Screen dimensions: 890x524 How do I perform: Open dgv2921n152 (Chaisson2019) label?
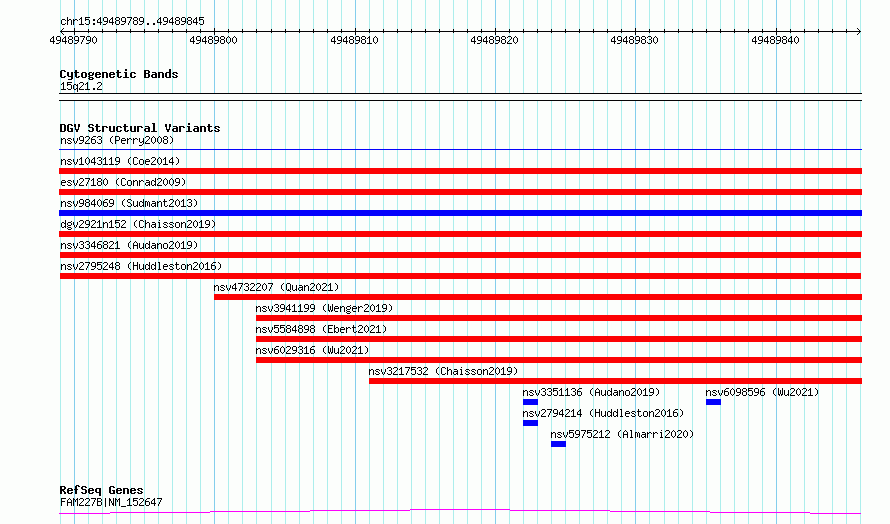pyautogui.click(x=138, y=224)
